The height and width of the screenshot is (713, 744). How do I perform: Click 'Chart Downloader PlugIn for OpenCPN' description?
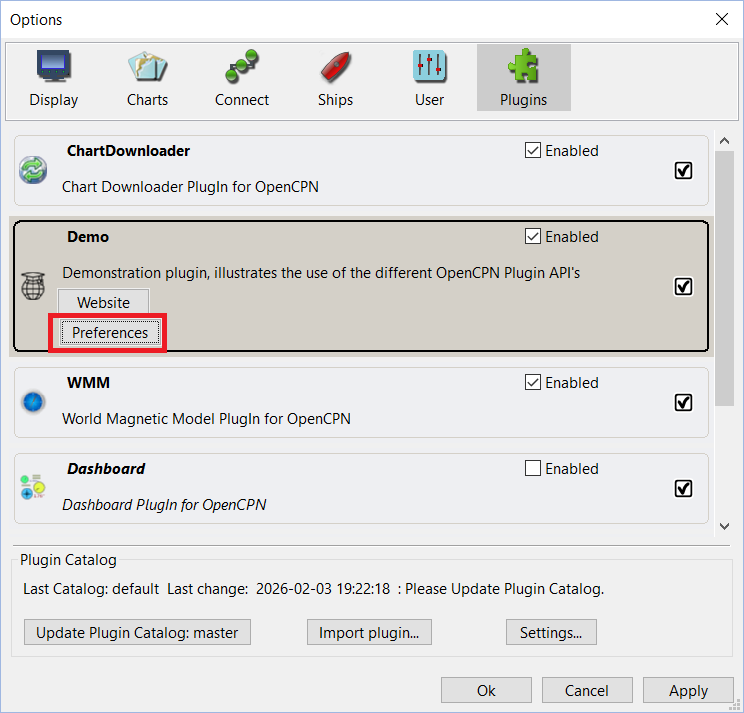click(x=190, y=186)
